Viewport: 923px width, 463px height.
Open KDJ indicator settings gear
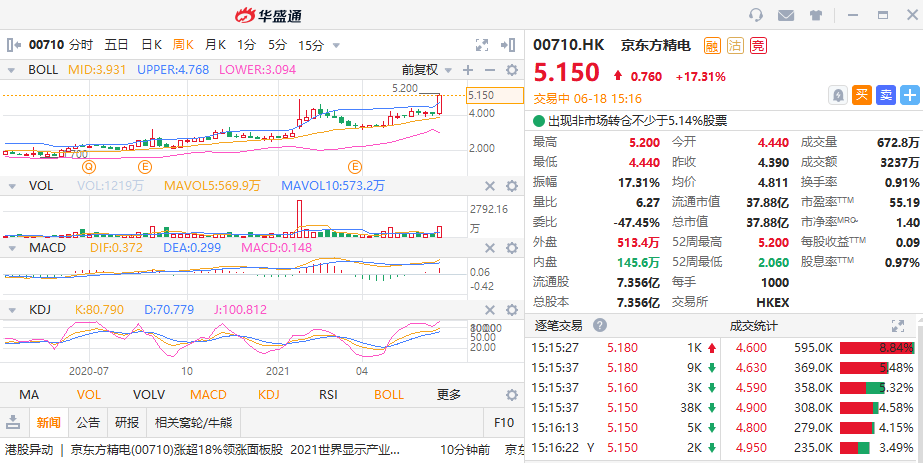click(512, 310)
